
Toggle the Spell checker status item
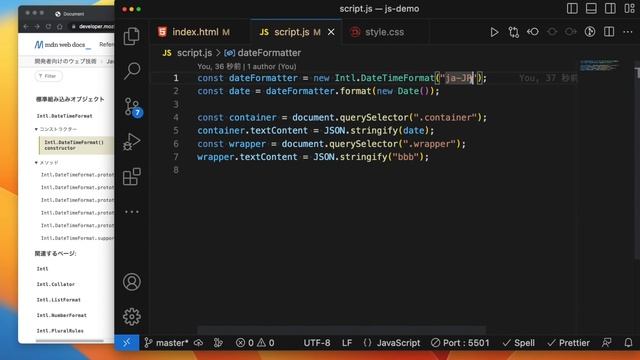point(519,343)
